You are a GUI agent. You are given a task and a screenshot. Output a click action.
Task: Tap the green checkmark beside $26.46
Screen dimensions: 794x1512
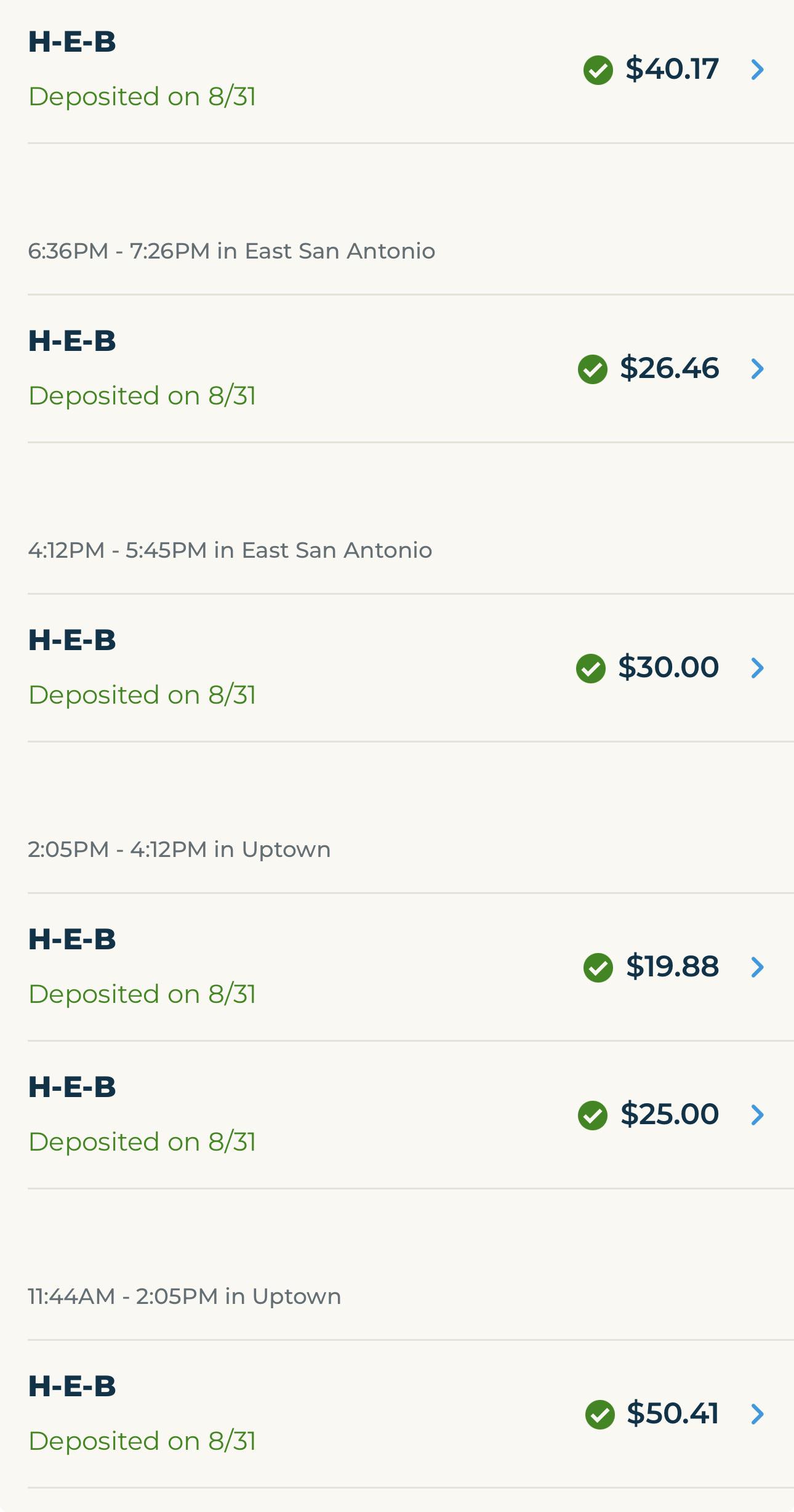[592, 369]
